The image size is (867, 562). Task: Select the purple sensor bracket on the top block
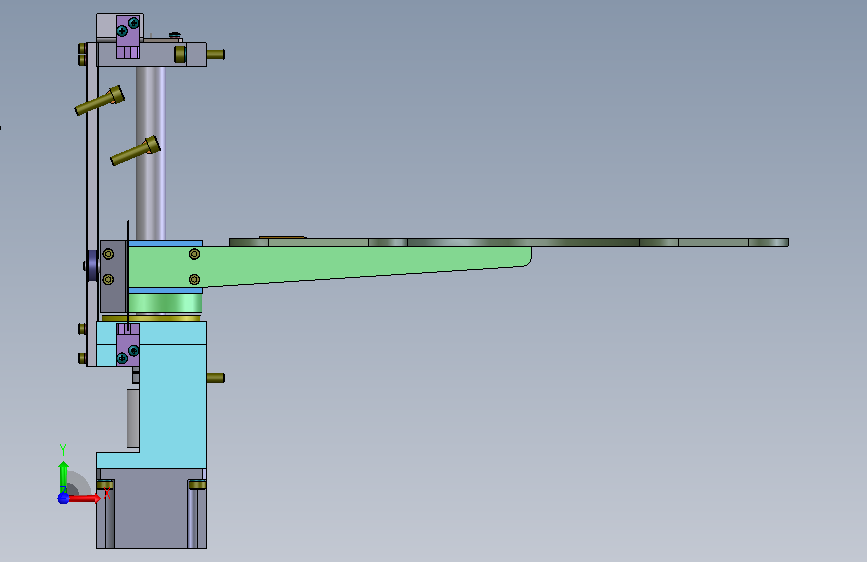point(128,37)
